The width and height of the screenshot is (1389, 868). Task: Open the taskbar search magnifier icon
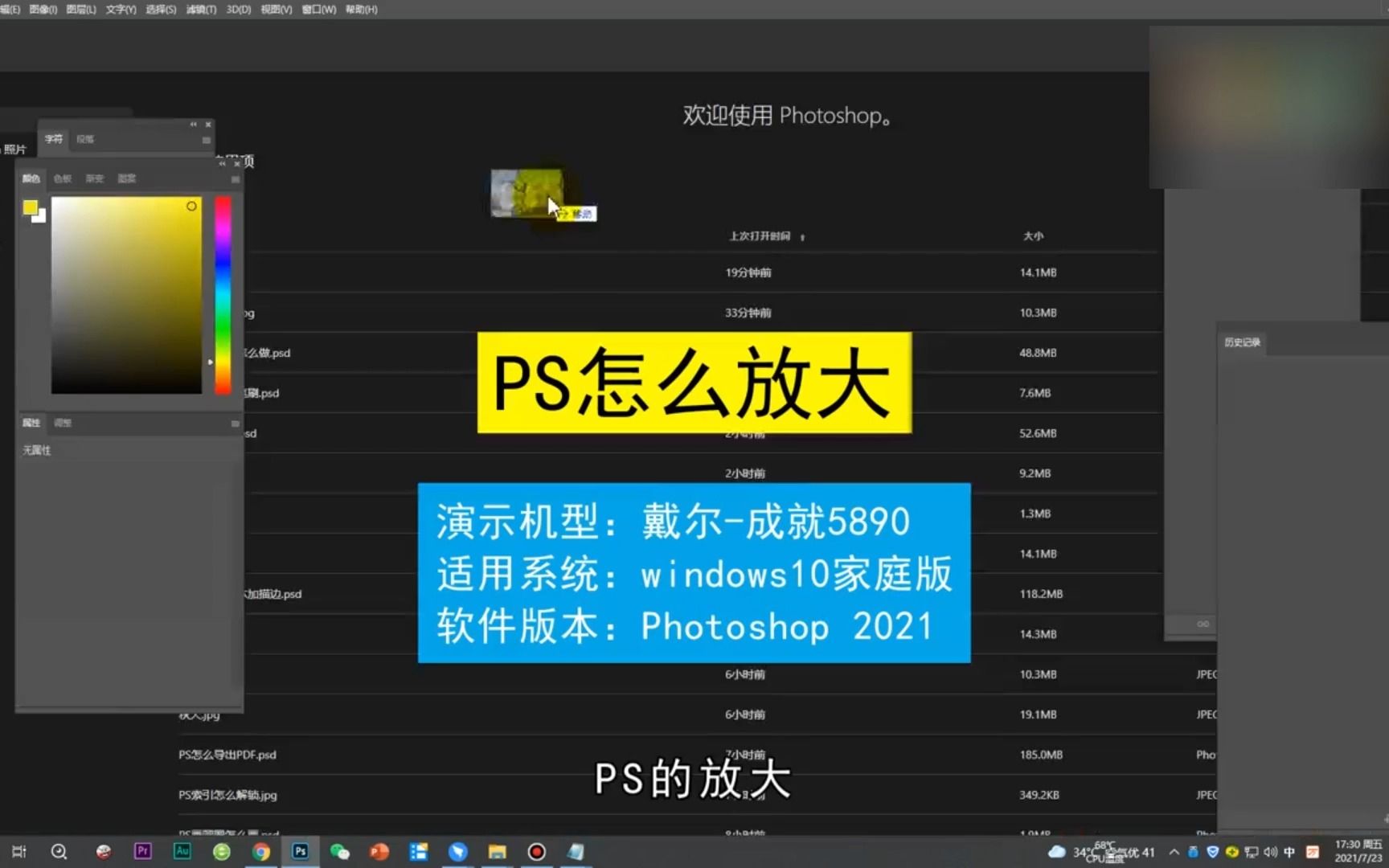[x=59, y=852]
